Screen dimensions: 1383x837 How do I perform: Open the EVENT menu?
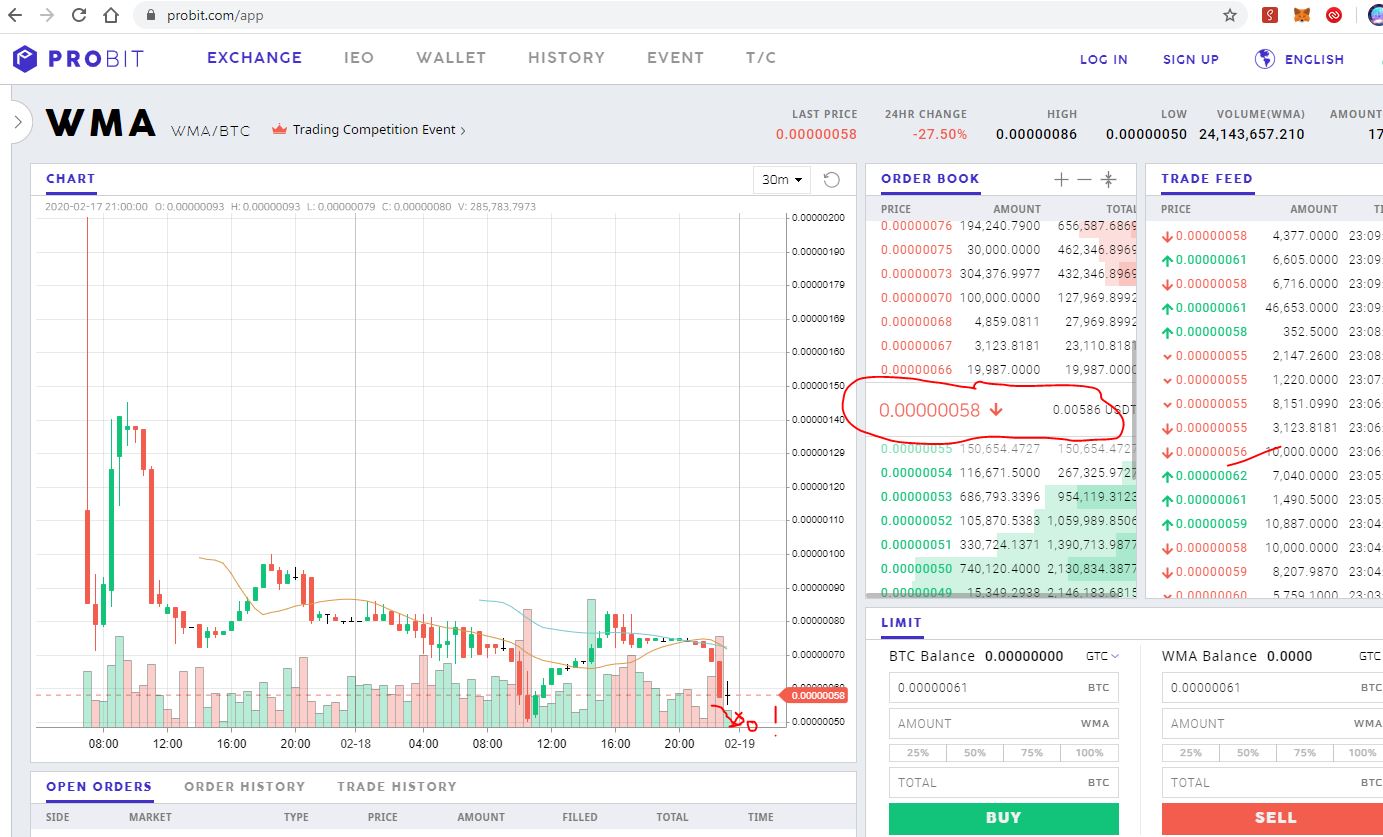click(675, 58)
